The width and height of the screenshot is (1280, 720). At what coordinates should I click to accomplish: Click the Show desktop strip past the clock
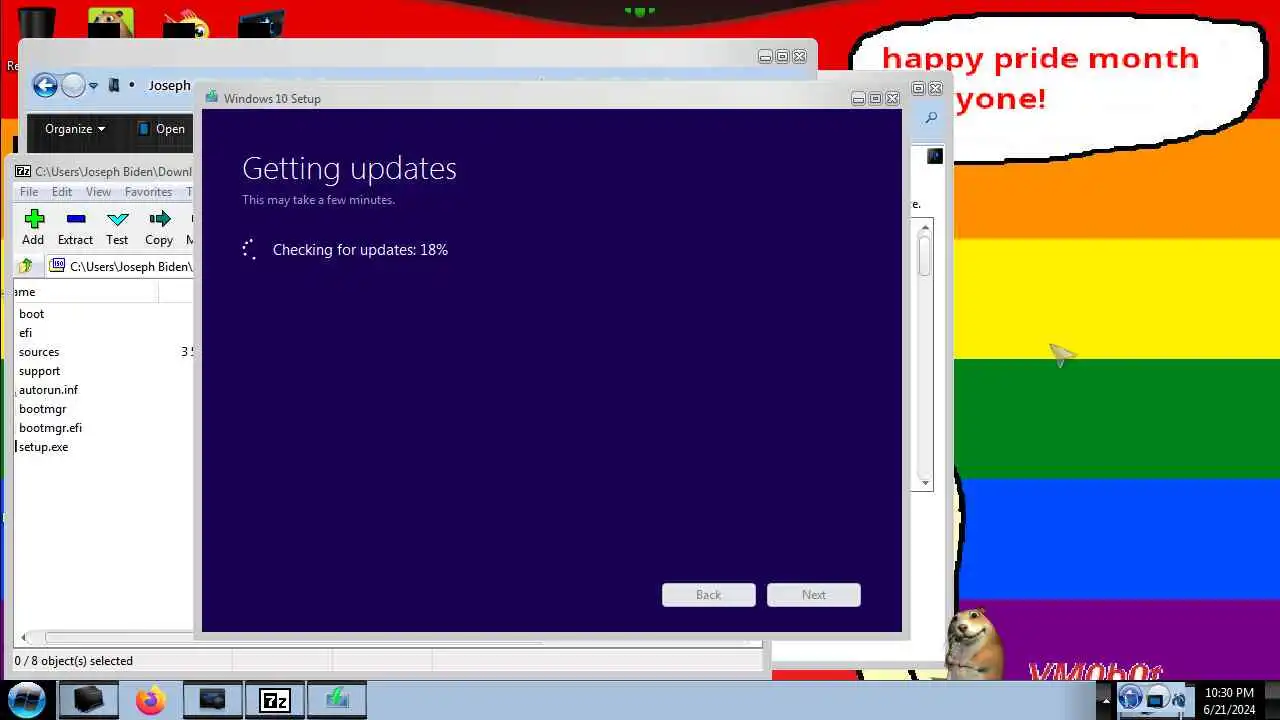point(1272,700)
